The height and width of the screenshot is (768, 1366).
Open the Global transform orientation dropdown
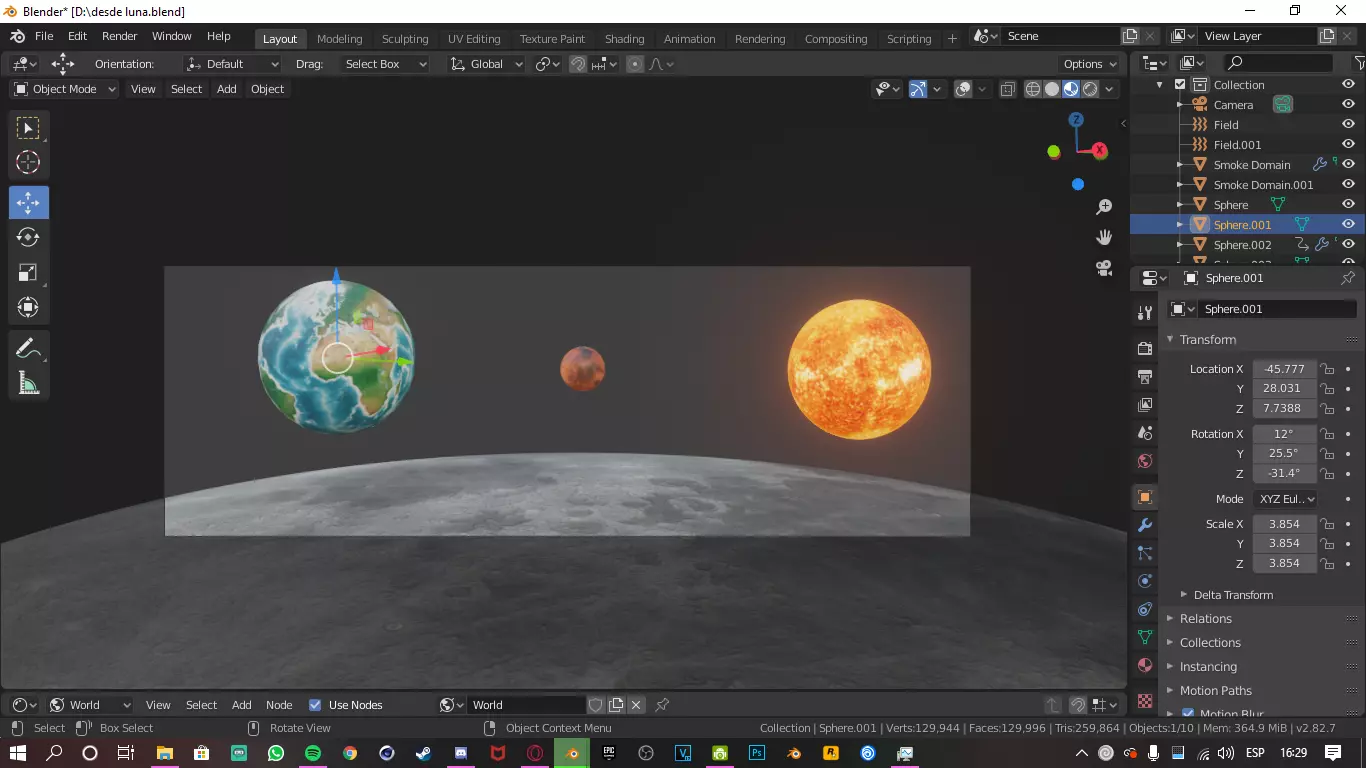(486, 64)
